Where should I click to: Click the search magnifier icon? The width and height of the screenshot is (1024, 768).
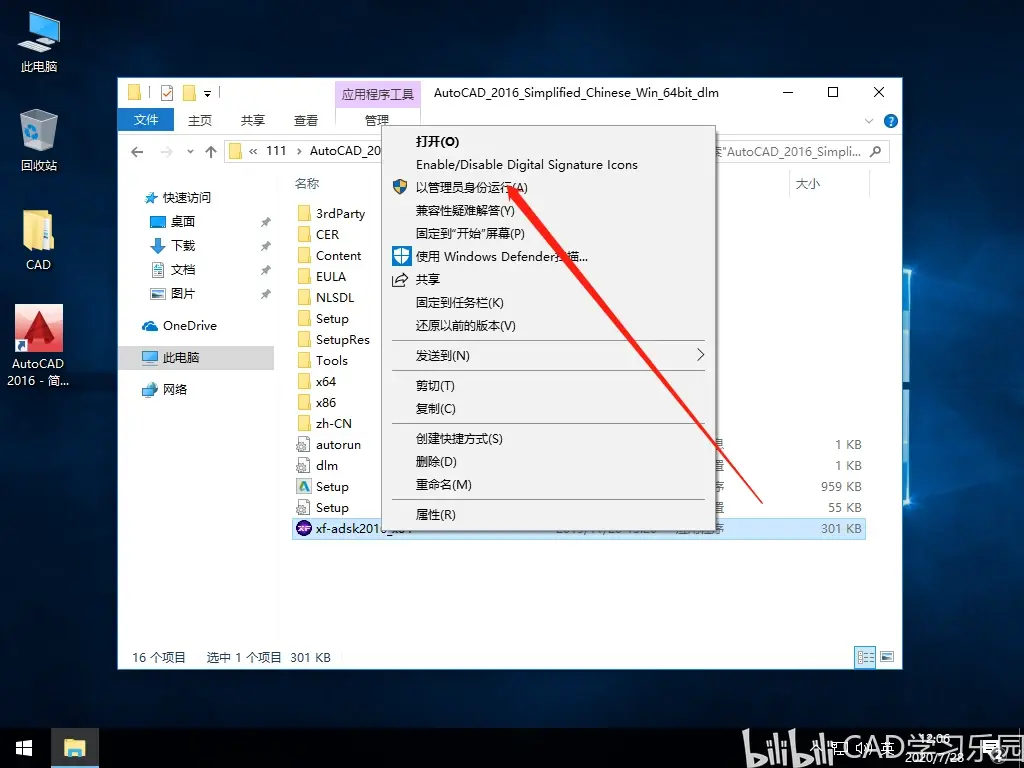coord(876,152)
